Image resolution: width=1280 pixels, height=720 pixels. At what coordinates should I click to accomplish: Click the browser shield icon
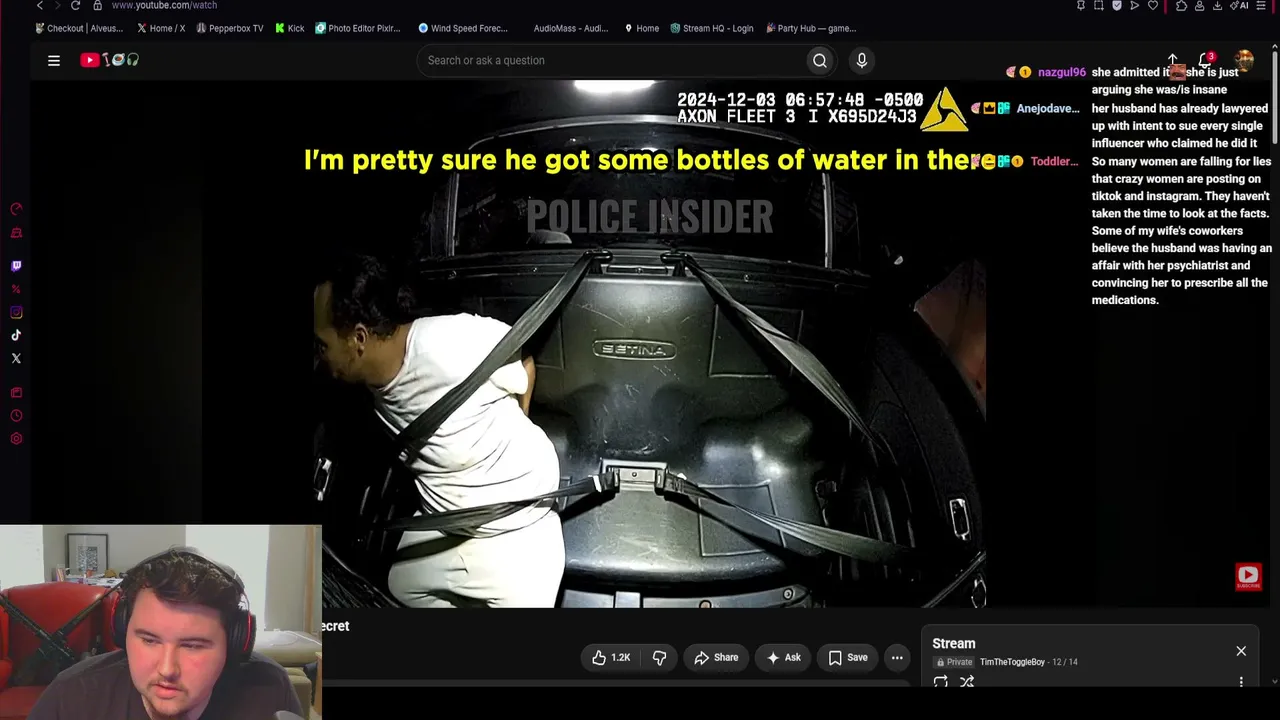pos(1117,5)
